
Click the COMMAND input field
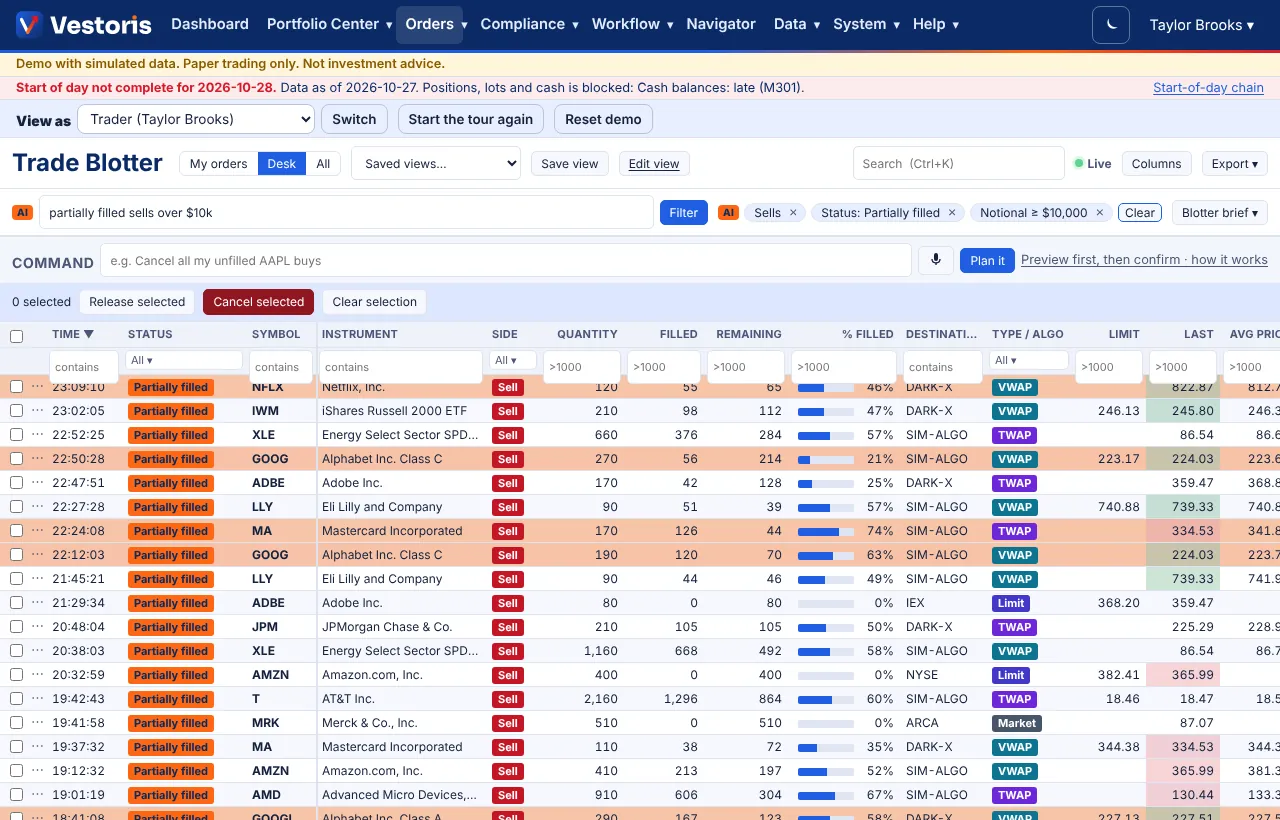click(x=506, y=261)
